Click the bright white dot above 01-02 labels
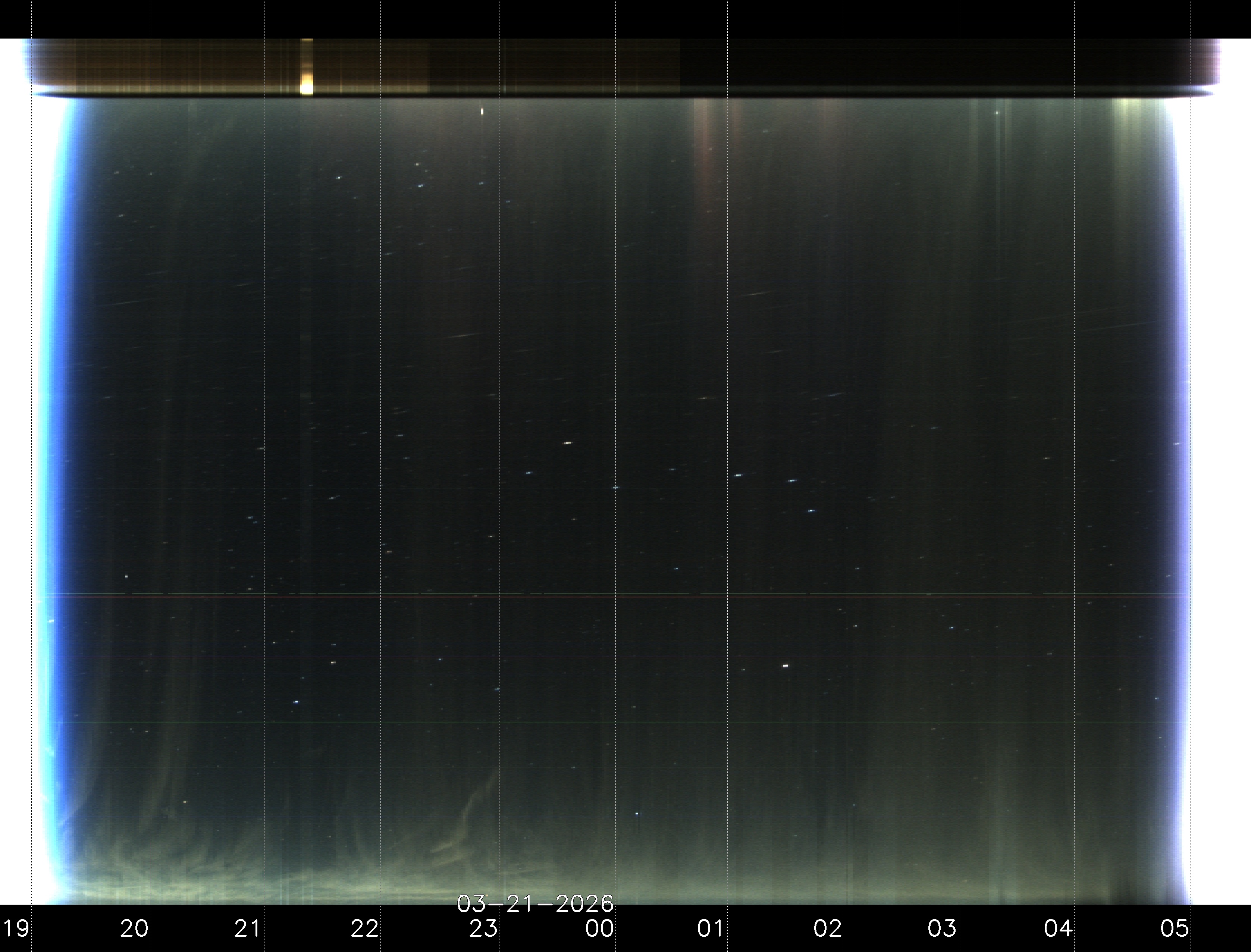The height and width of the screenshot is (952, 1251). point(785,666)
